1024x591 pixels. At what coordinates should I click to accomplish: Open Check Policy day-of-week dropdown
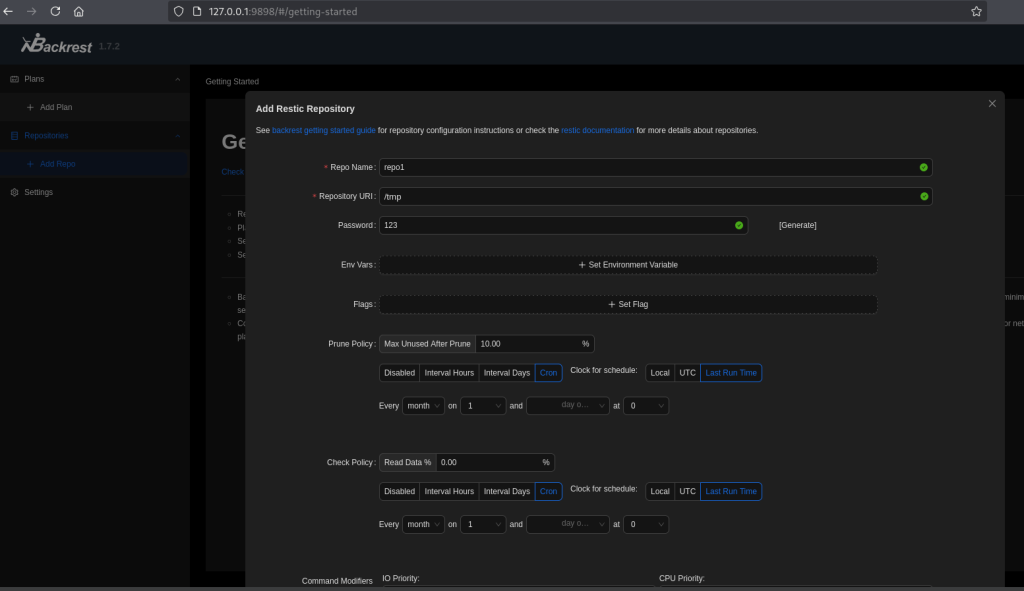(x=567, y=524)
